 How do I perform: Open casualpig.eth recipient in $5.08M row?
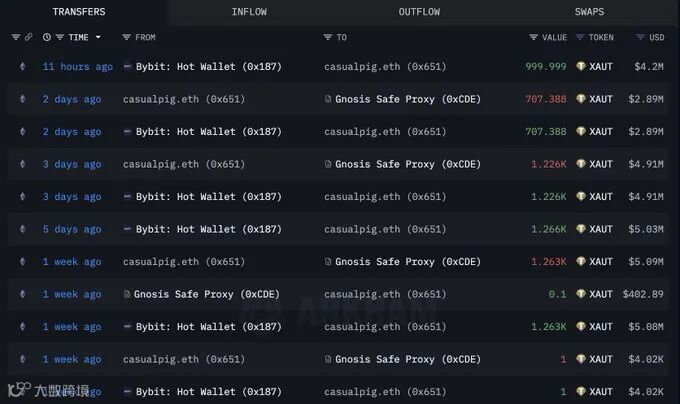tap(385, 327)
